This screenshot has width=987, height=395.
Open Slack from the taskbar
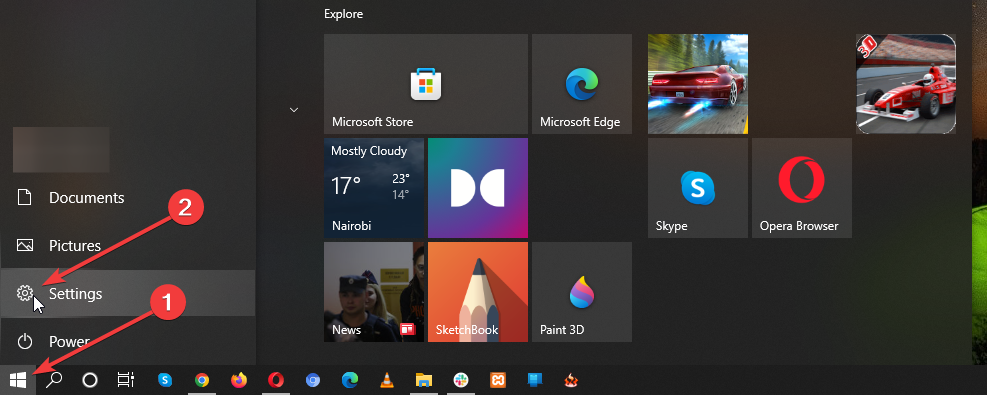pos(461,380)
